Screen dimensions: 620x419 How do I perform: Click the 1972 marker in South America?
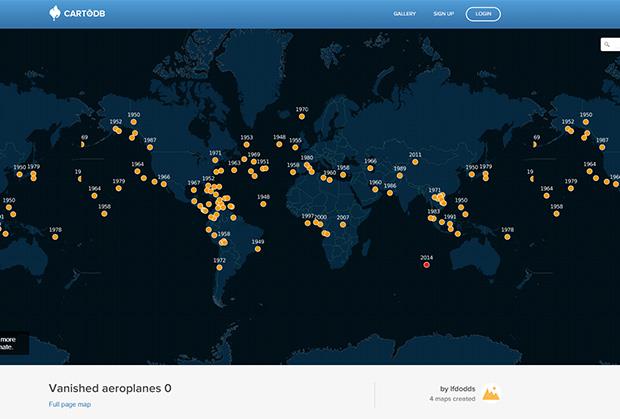219,269
